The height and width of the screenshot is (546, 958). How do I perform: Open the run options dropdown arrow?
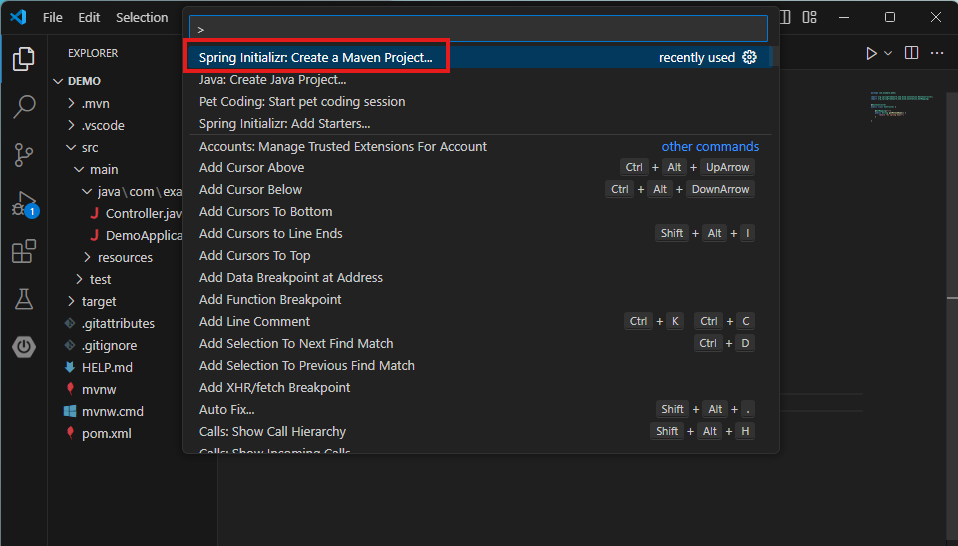pyautogui.click(x=888, y=53)
